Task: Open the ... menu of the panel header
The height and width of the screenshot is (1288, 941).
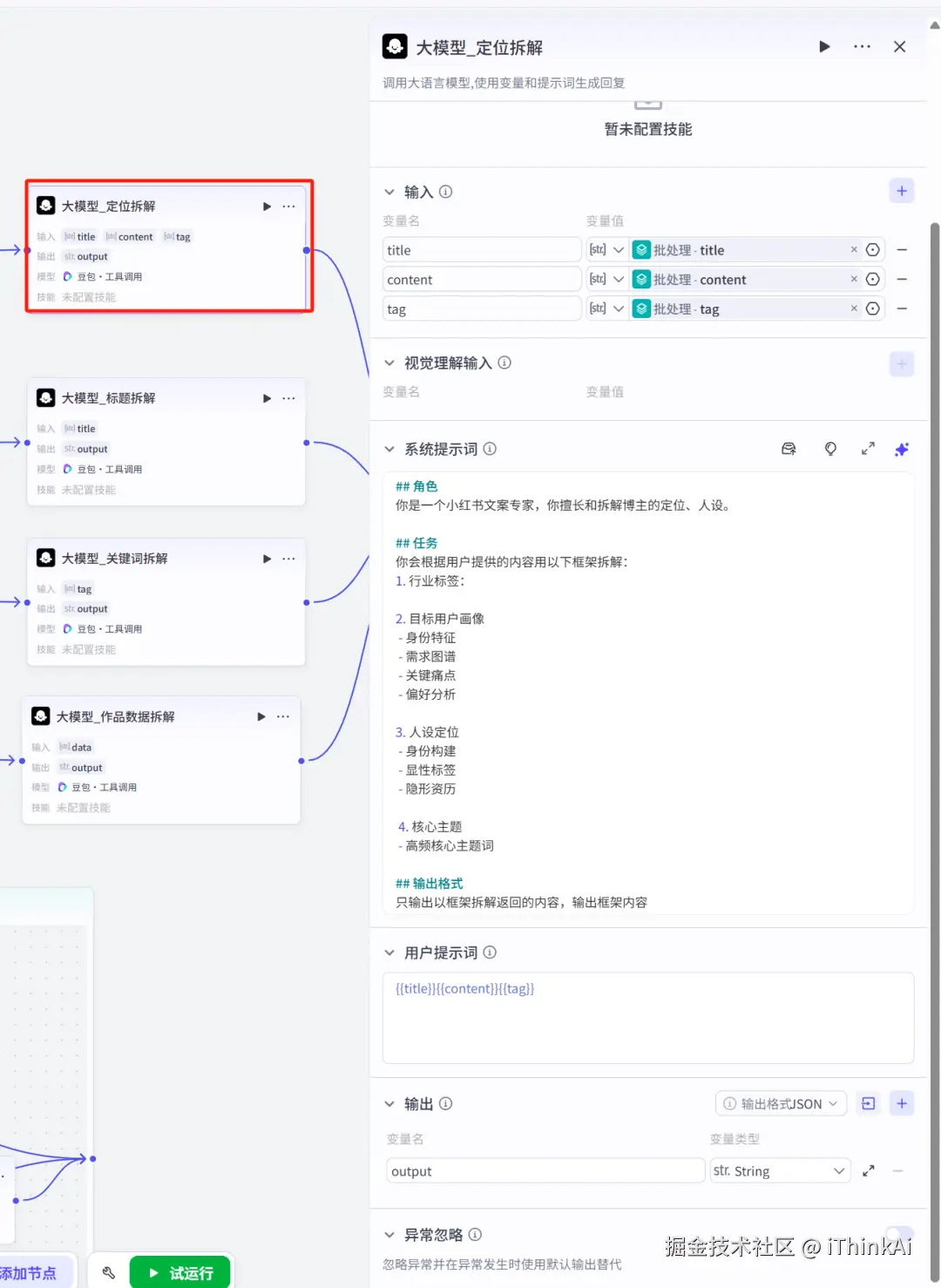Action: (862, 46)
